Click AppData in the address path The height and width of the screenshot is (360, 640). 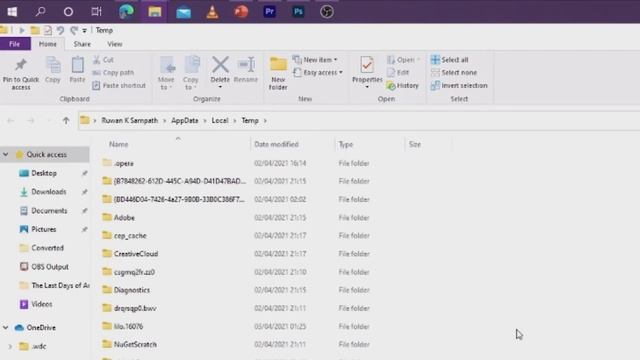(x=184, y=120)
